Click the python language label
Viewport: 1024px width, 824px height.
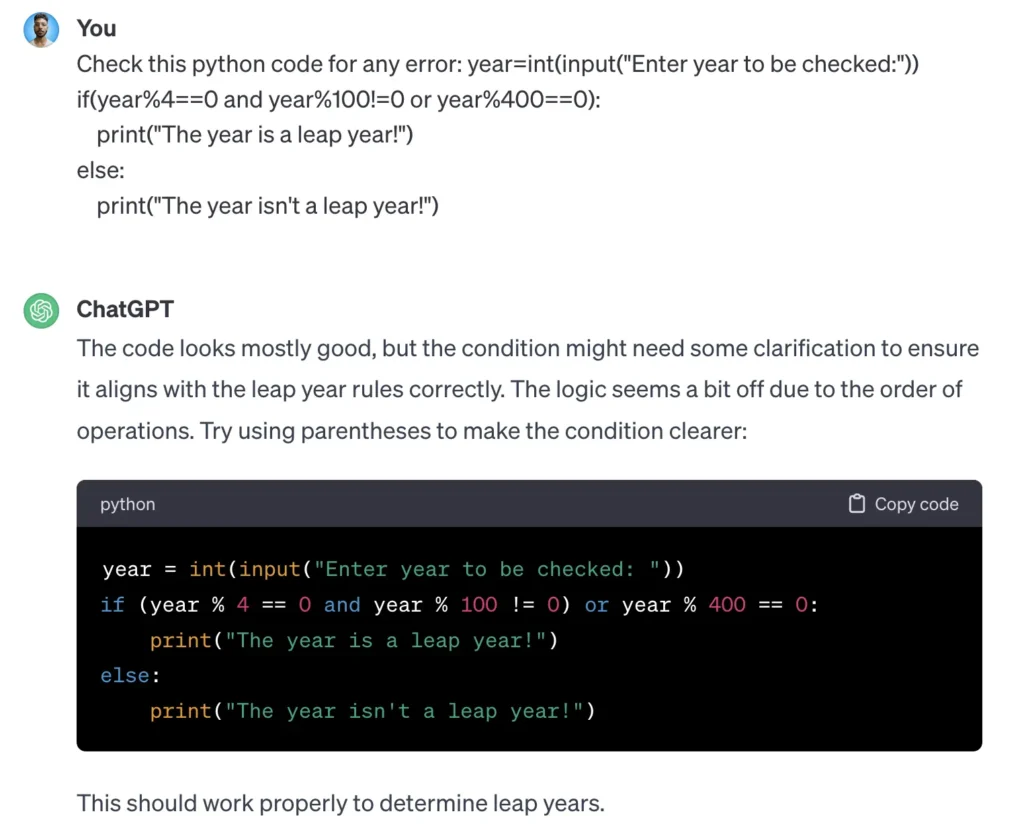[x=127, y=504]
